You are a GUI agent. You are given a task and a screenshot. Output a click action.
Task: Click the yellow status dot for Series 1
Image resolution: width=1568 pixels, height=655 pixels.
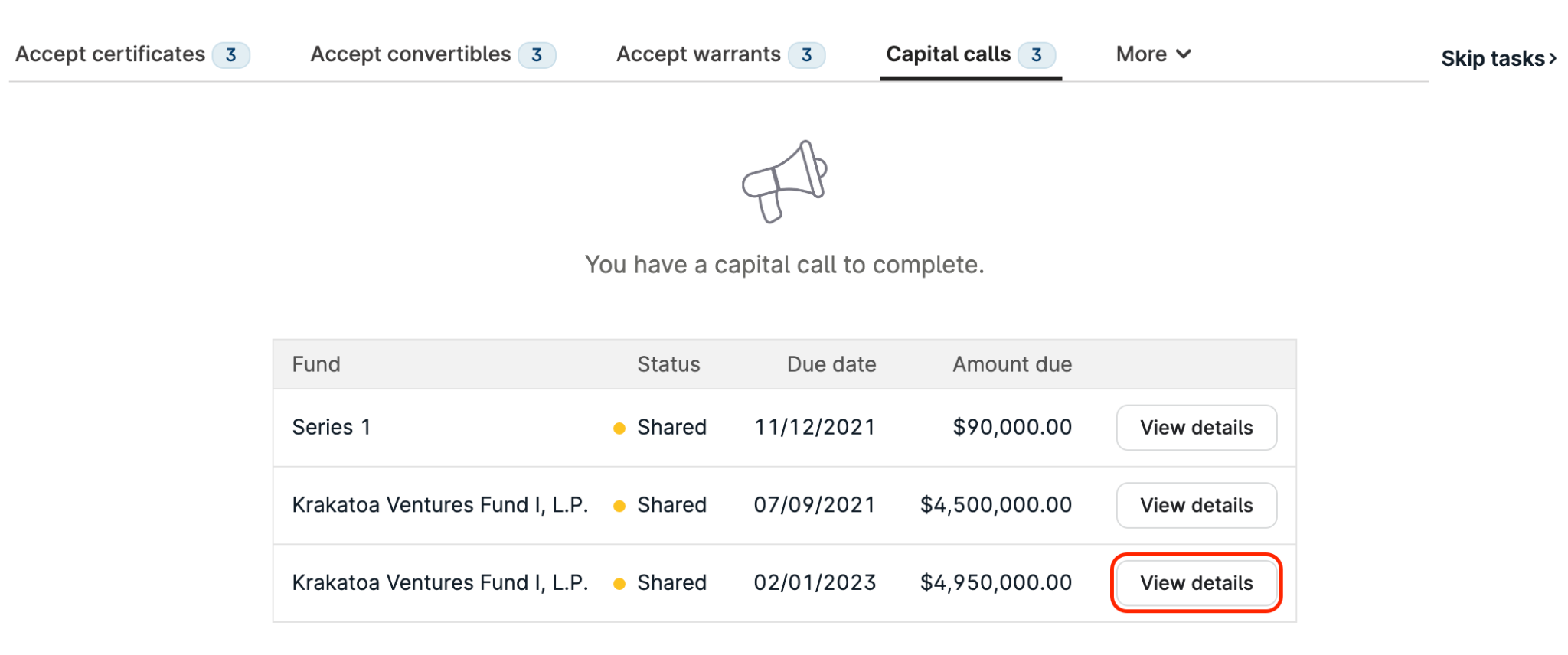[619, 429]
